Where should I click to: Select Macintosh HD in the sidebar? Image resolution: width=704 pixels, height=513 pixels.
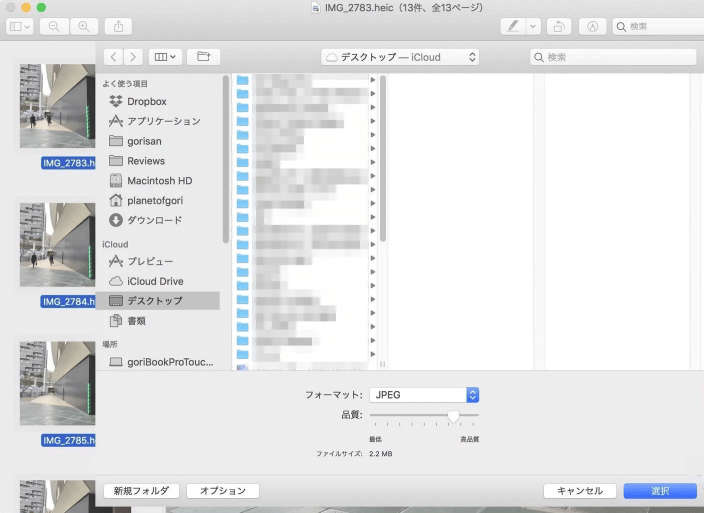115,181
